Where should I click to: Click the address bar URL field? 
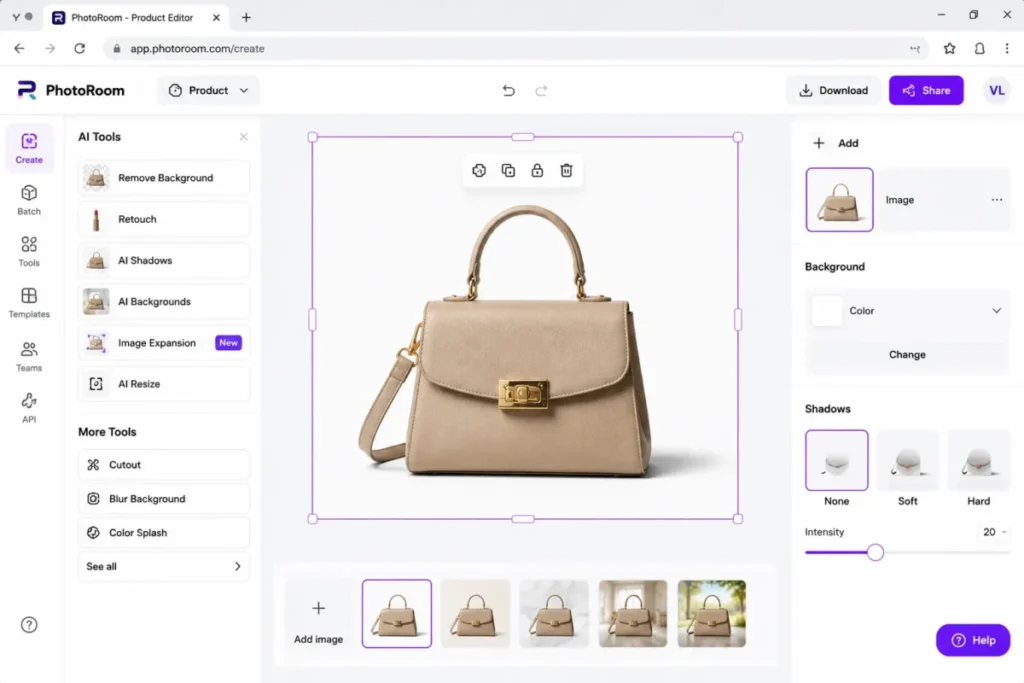click(x=516, y=48)
